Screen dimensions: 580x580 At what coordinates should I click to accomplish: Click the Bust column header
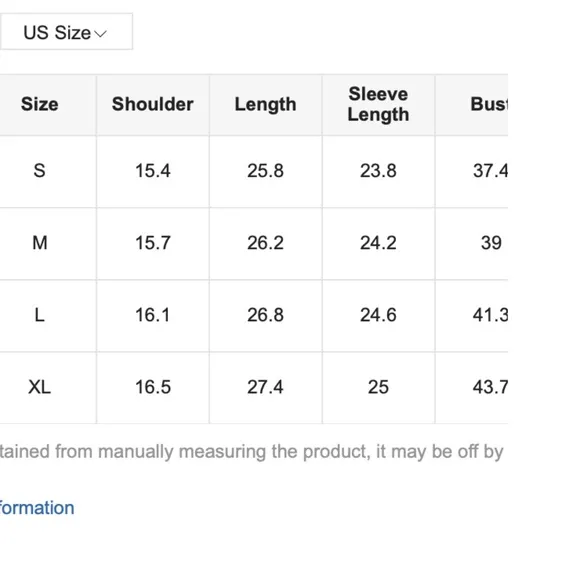(489, 104)
